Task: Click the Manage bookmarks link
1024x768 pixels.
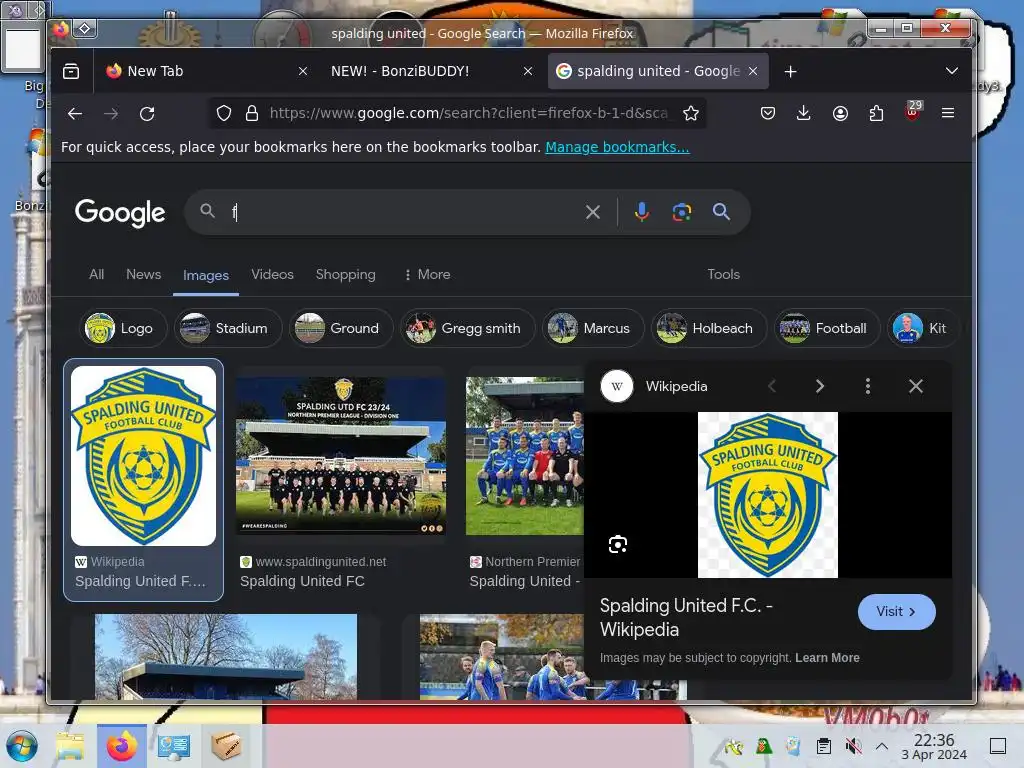Action: pos(617,147)
